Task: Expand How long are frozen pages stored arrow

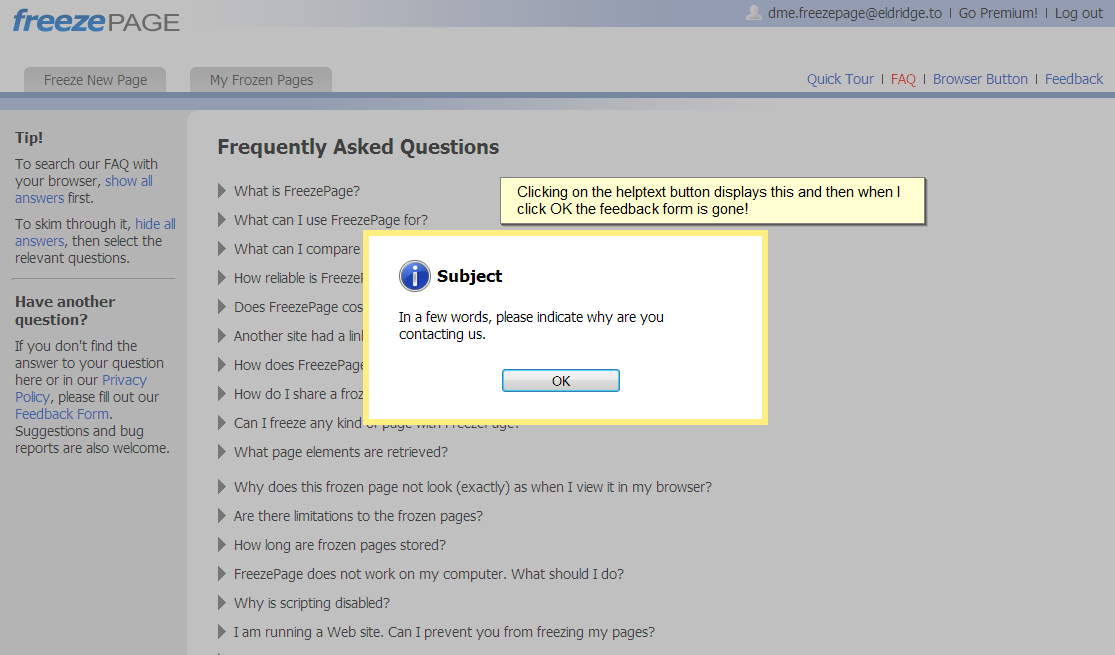Action: tap(222, 545)
